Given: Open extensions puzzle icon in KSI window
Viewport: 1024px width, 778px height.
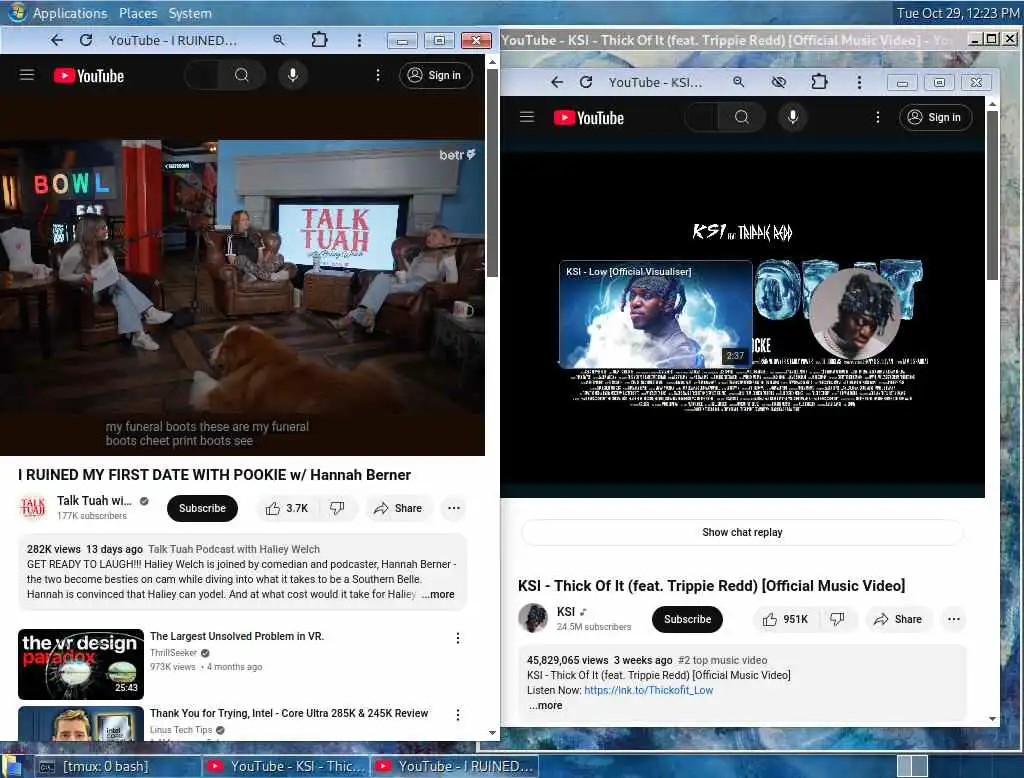Looking at the screenshot, I should (819, 82).
